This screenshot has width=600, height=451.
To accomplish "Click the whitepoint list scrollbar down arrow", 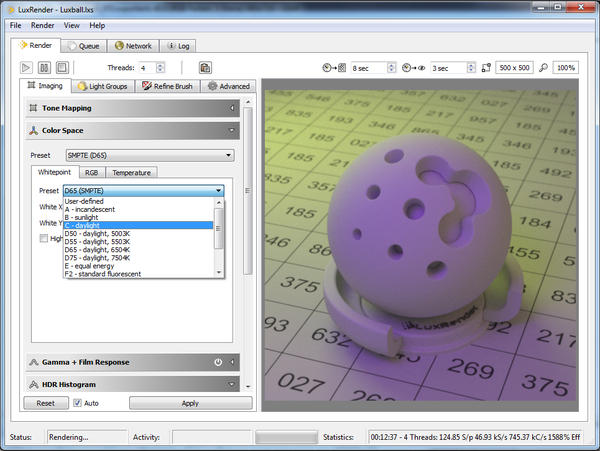I will click(x=219, y=273).
